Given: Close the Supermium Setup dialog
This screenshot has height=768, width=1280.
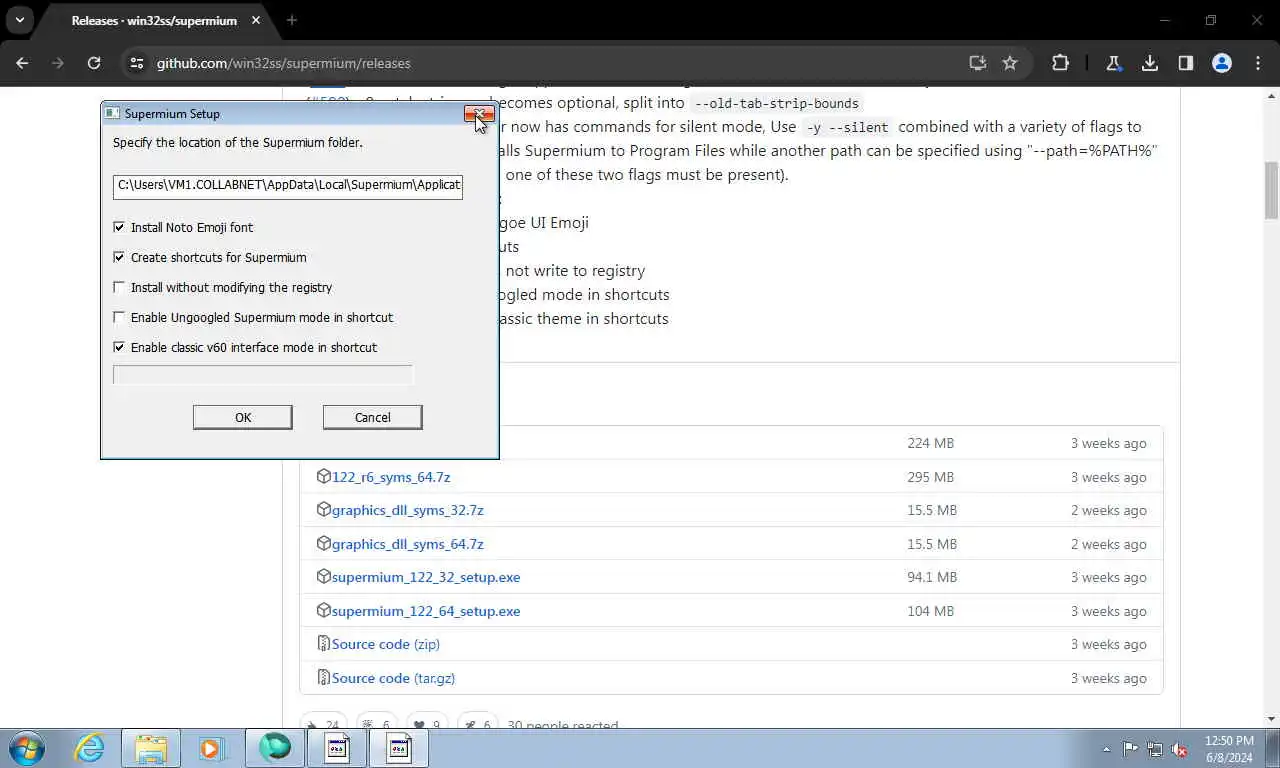Looking at the screenshot, I should pos(479,113).
